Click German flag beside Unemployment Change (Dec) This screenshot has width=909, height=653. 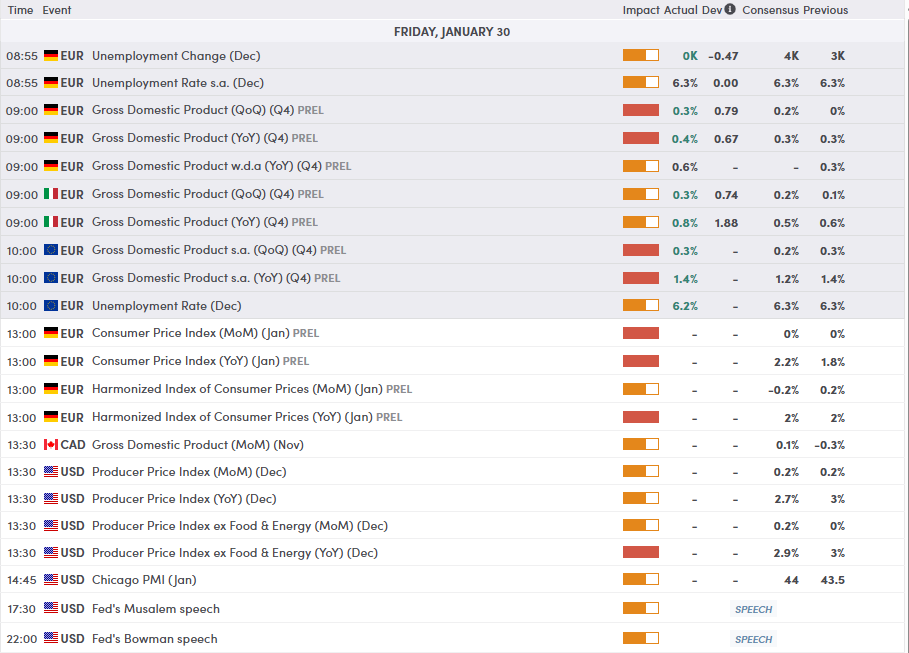tap(51, 56)
